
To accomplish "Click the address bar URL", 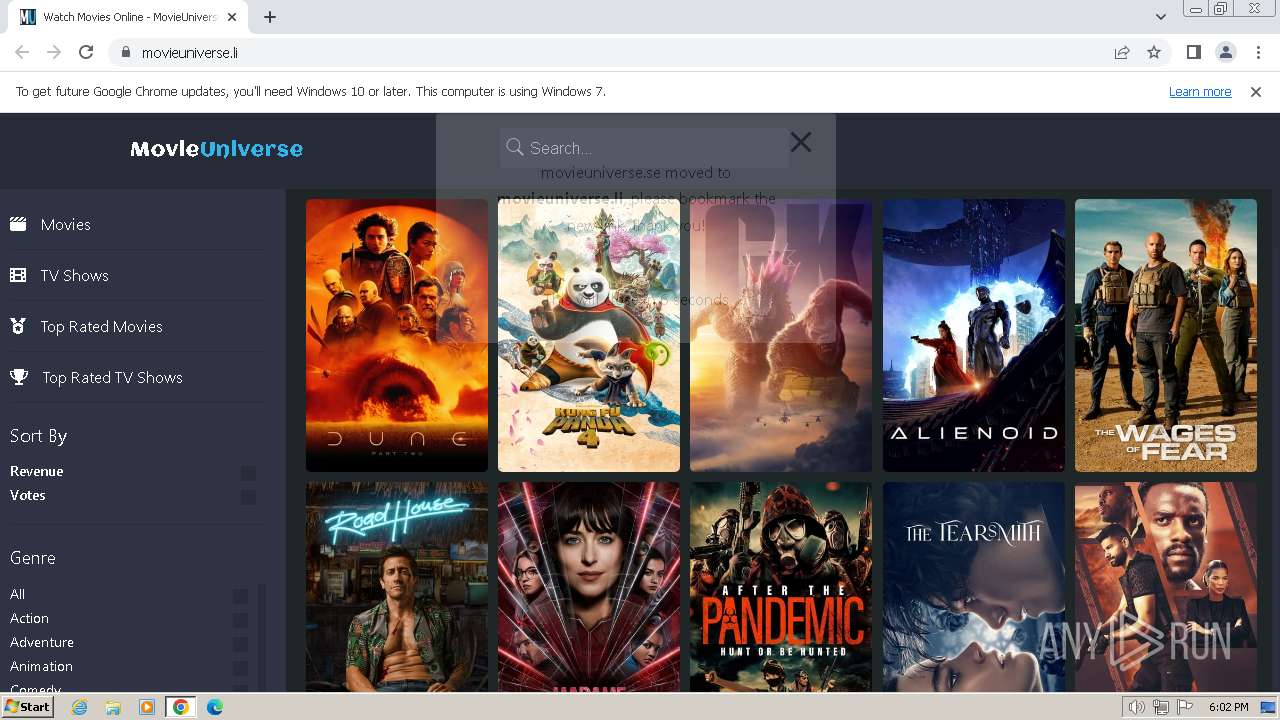I will pyautogui.click(x=189, y=52).
